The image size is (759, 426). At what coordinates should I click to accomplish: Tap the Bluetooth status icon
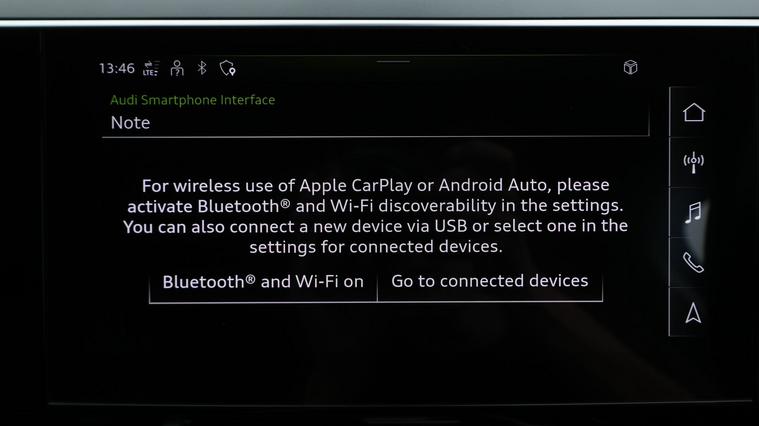pyautogui.click(x=202, y=68)
